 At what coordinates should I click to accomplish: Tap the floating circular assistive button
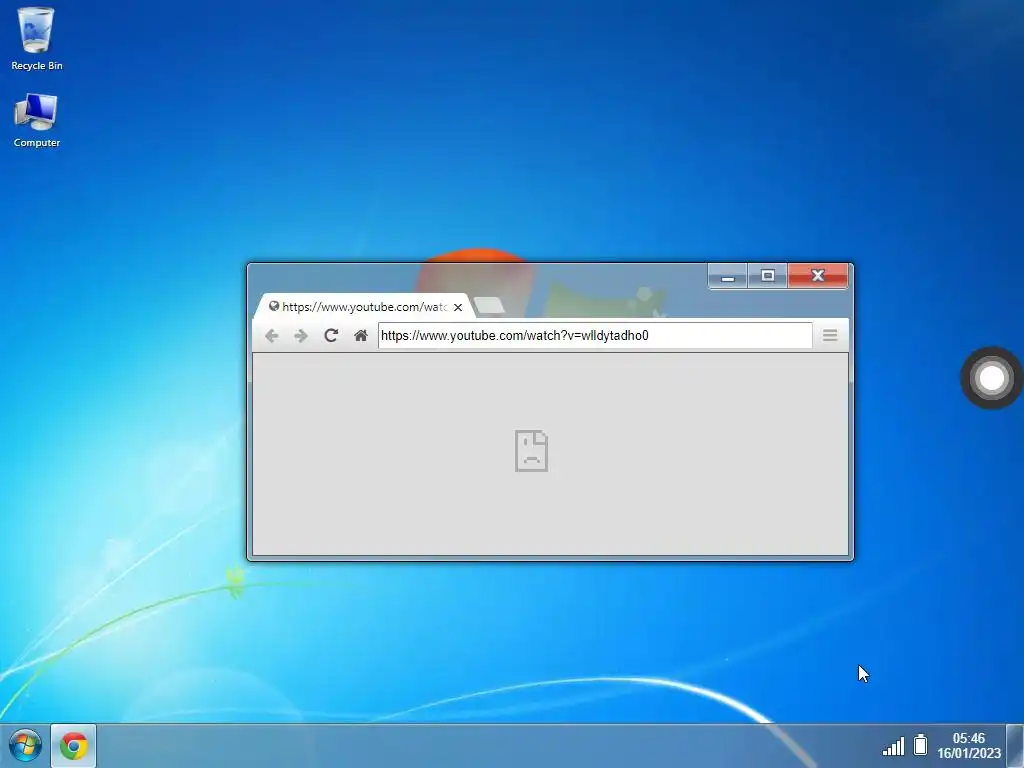coord(991,378)
